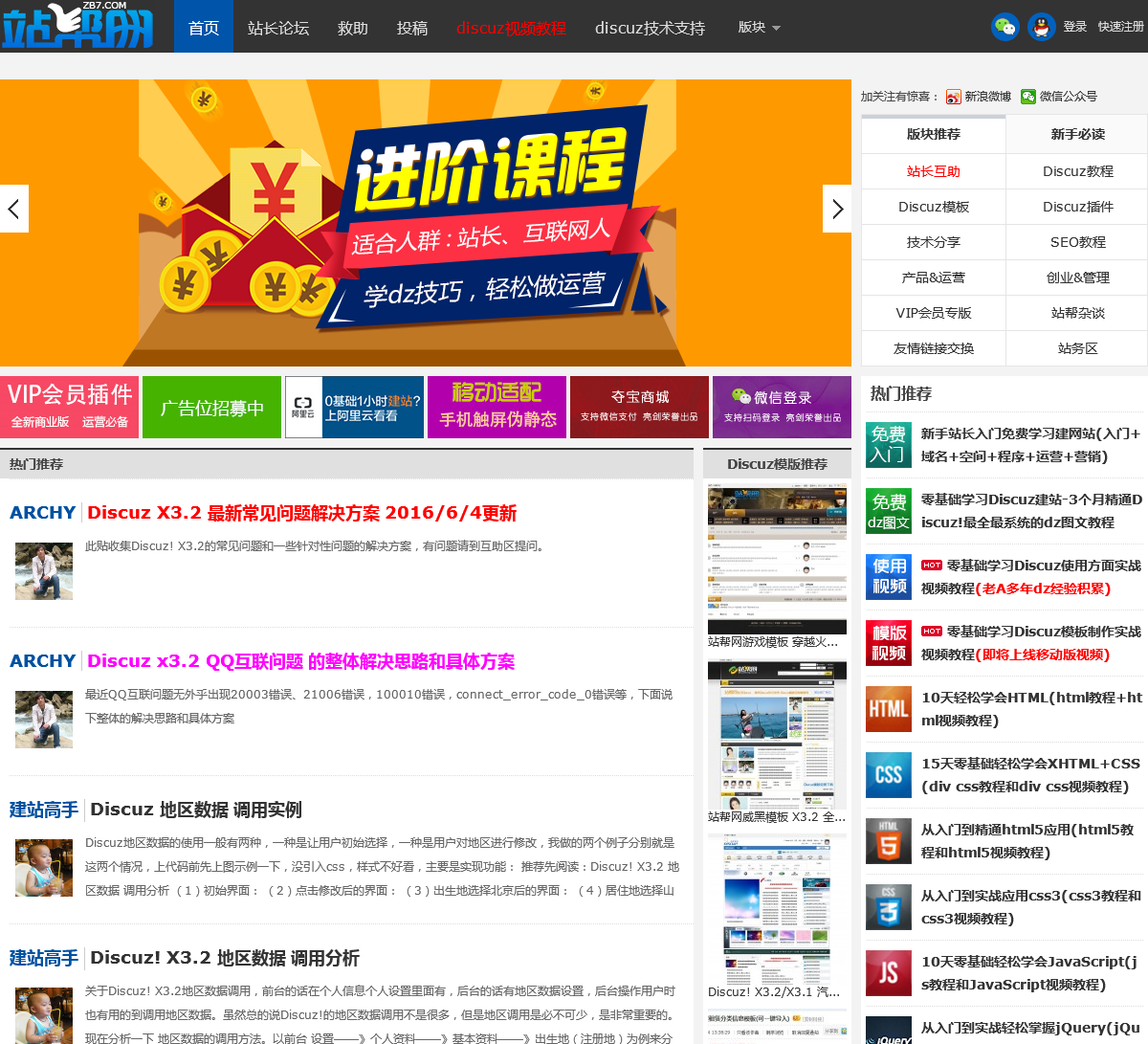Click the QQ penguin icon in top bar
The width and height of the screenshot is (1148, 1044).
[1042, 27]
